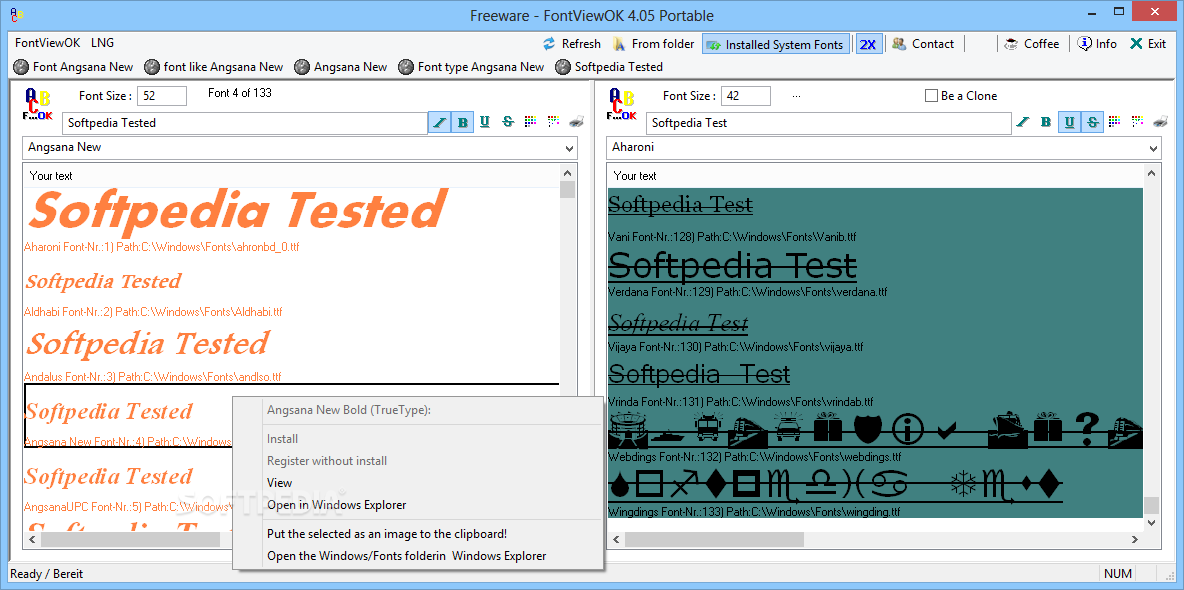Click the Refresh toolbar button

[x=572, y=44]
